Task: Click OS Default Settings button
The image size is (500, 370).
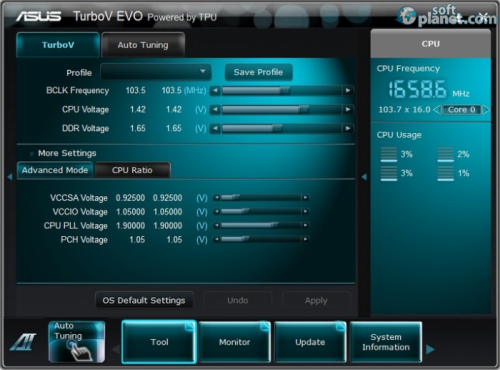Action: 144,300
